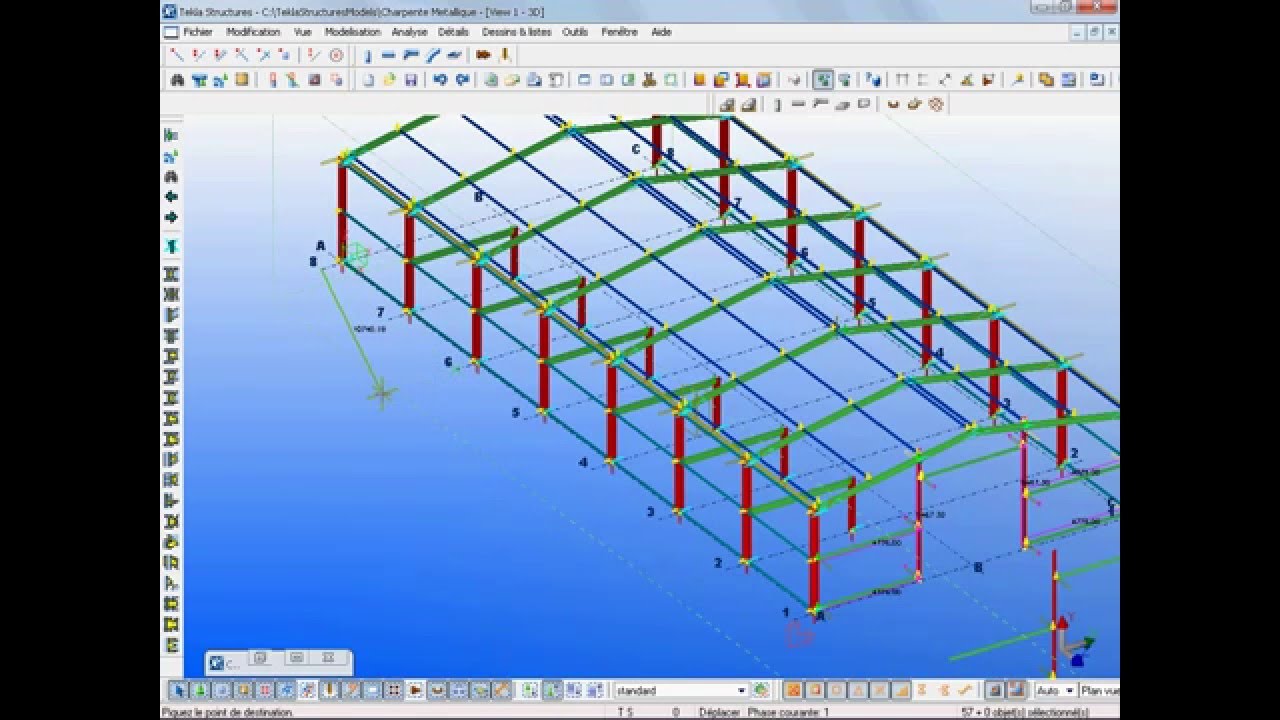
Task: Create concrete column tool
Action: pos(778,104)
